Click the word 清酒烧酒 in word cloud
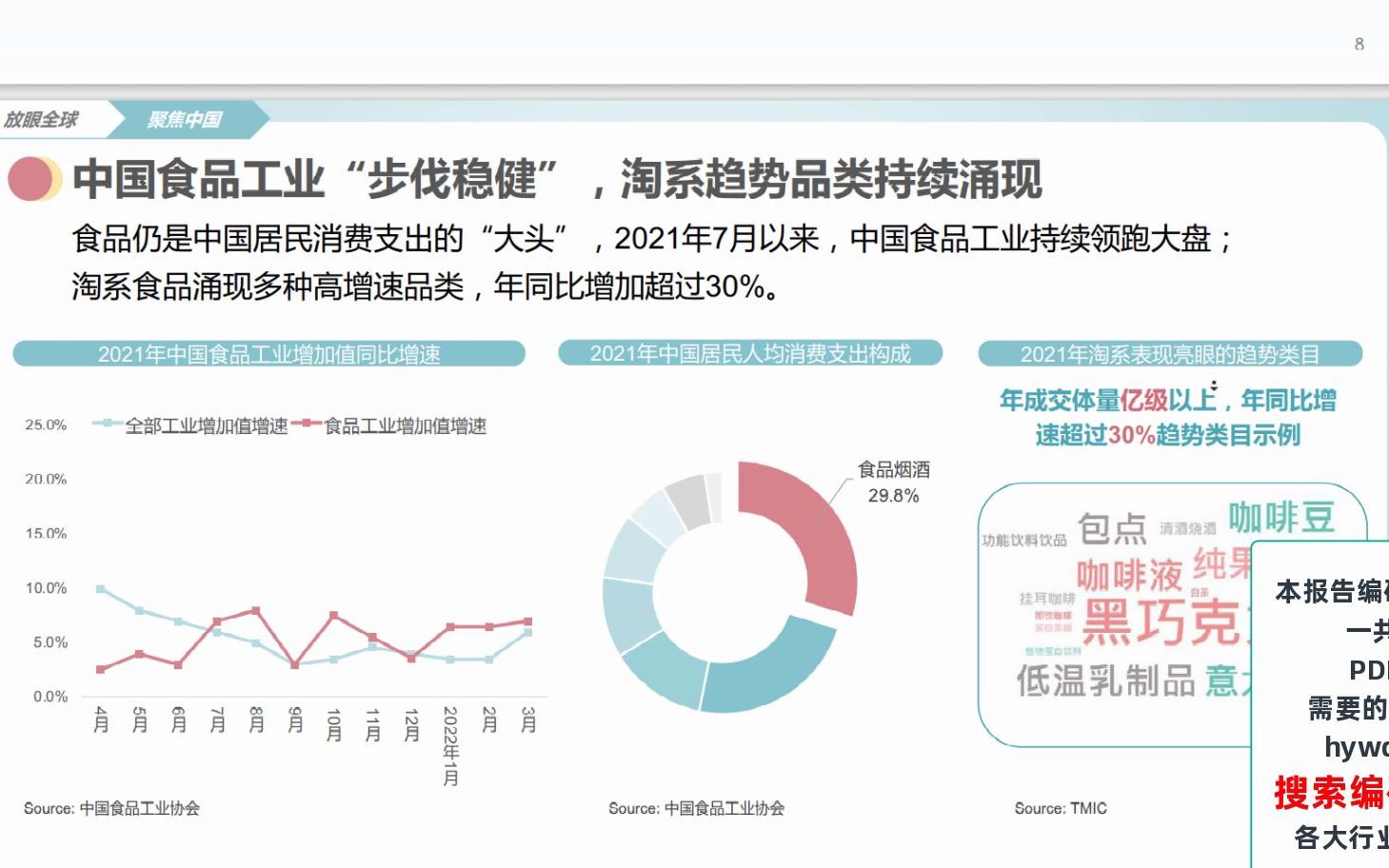 pos(1187,528)
